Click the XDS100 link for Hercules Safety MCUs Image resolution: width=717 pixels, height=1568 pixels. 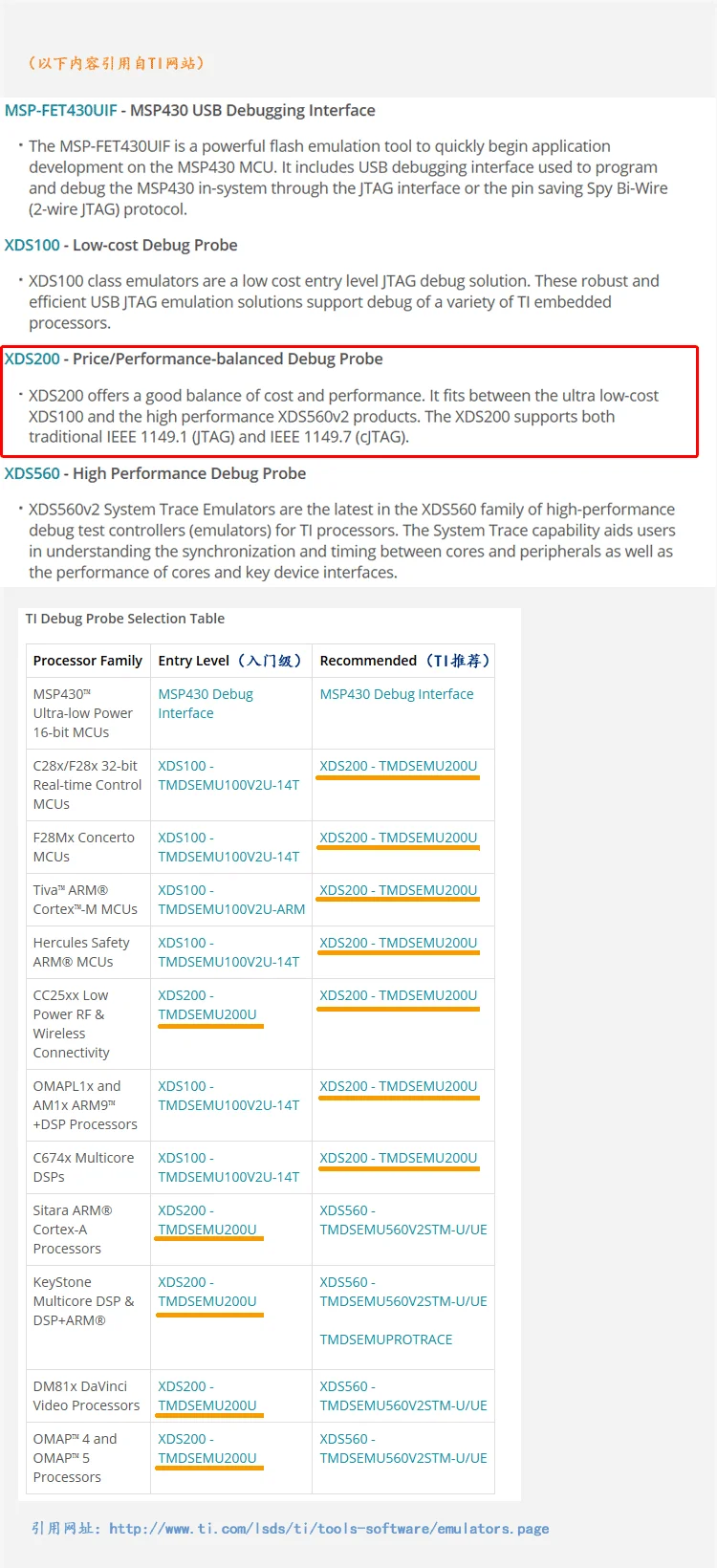[228, 952]
